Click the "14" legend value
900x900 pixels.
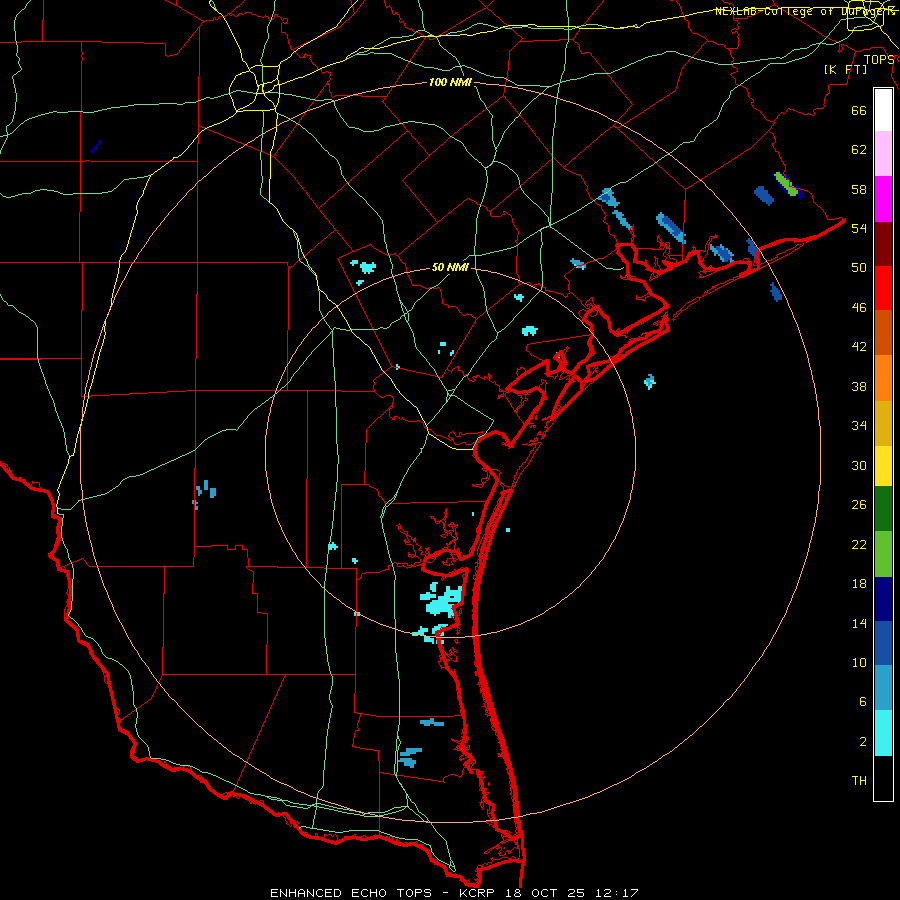coord(859,623)
